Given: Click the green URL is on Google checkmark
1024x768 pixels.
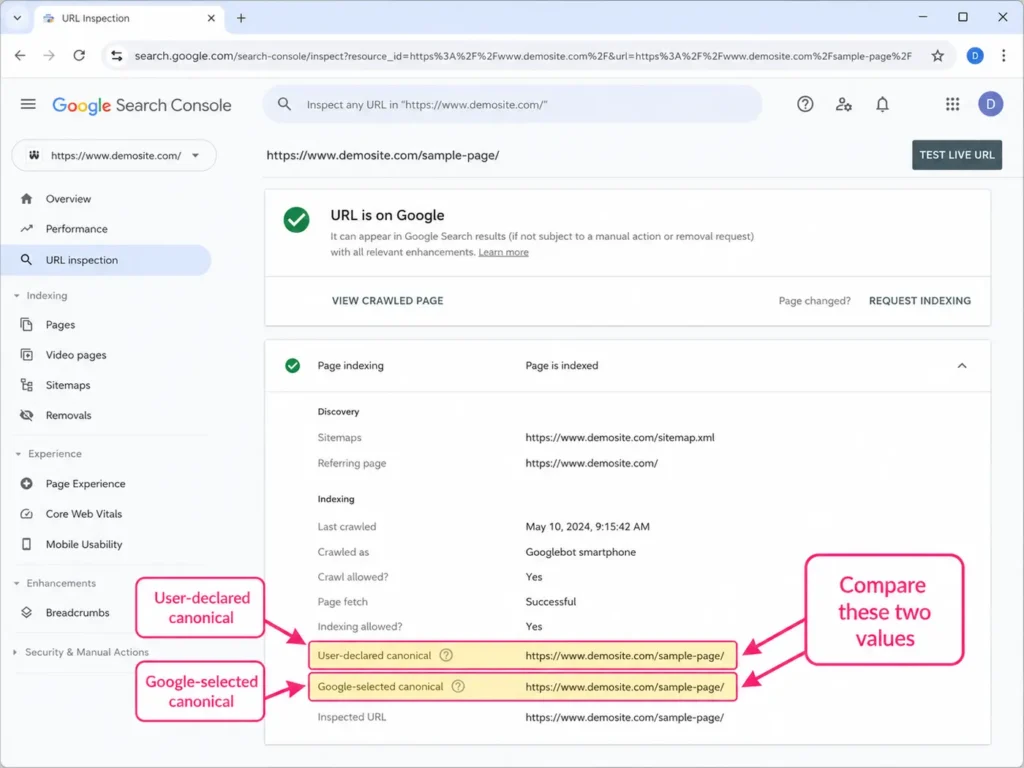Looking at the screenshot, I should [x=296, y=219].
